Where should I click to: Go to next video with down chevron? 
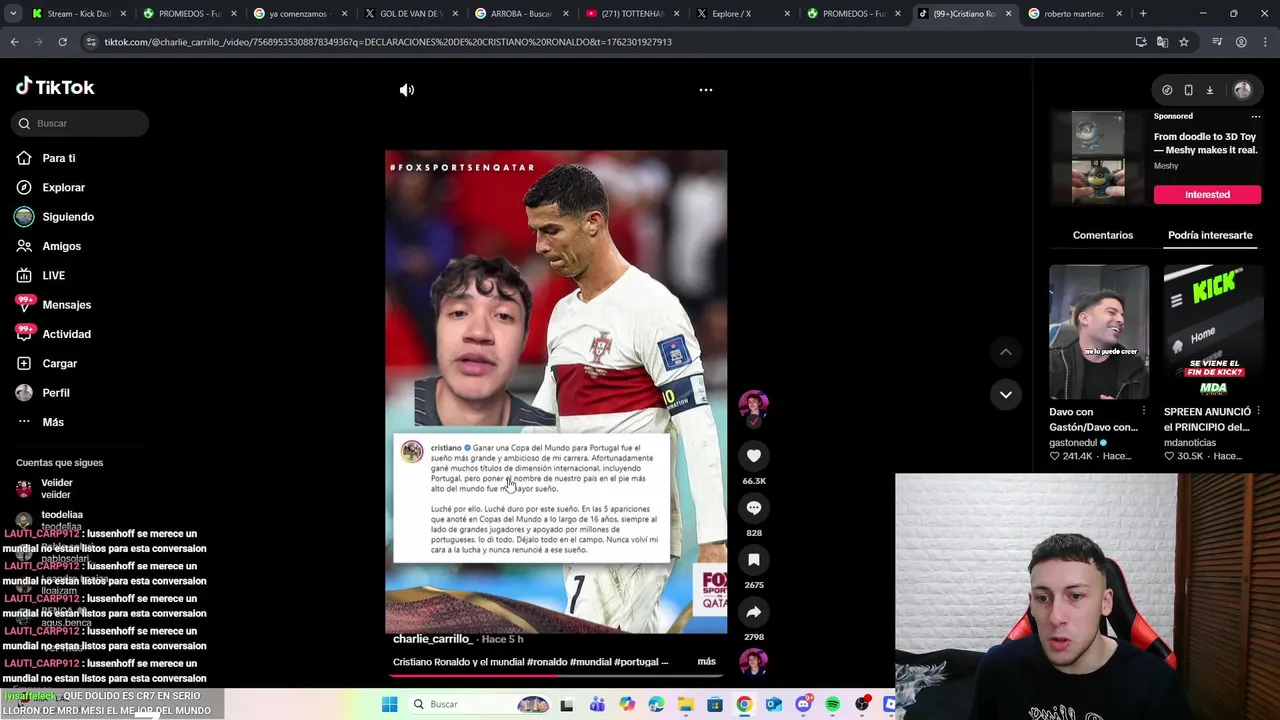[x=1006, y=394]
